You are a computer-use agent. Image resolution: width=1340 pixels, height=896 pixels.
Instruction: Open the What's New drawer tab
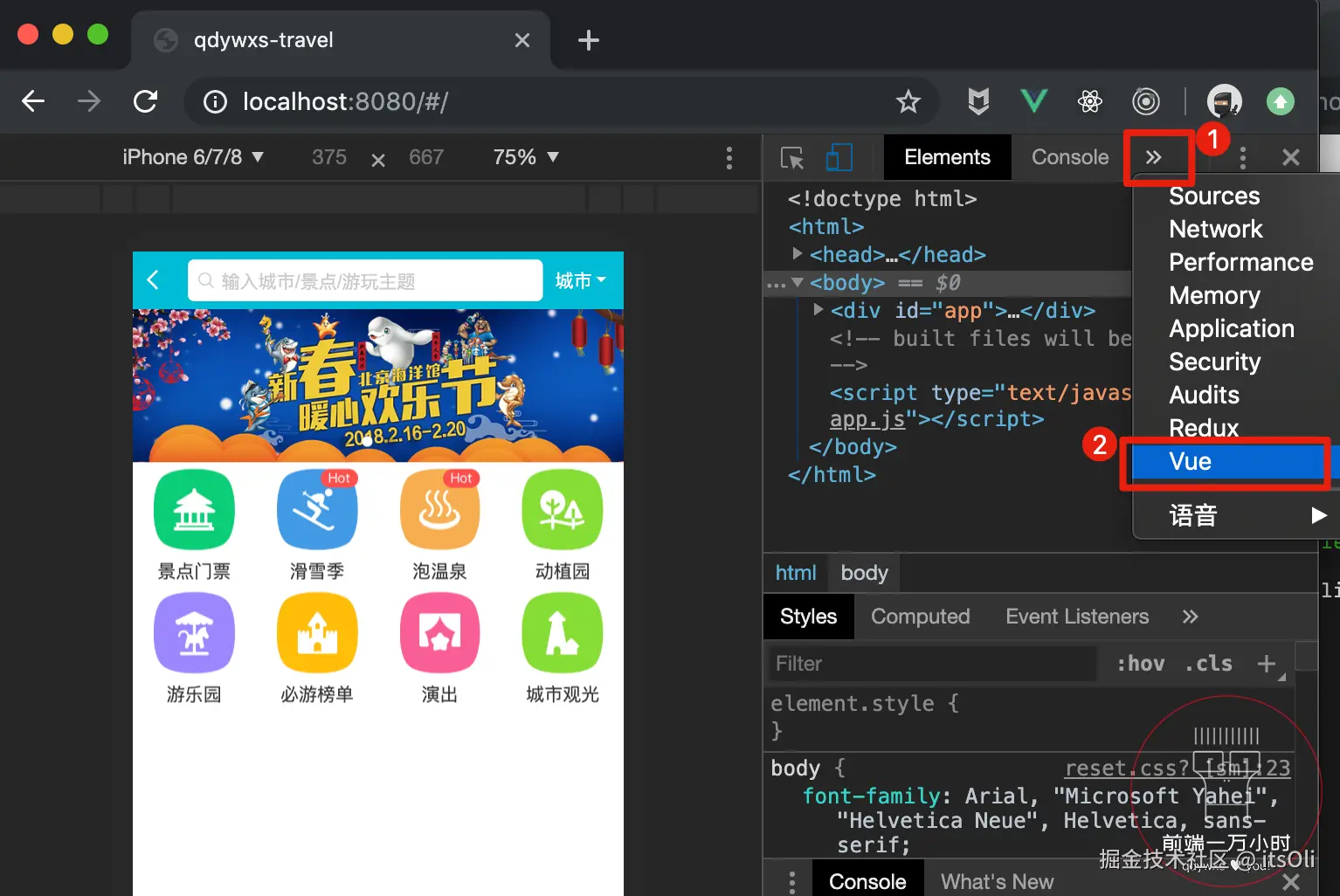click(997, 881)
